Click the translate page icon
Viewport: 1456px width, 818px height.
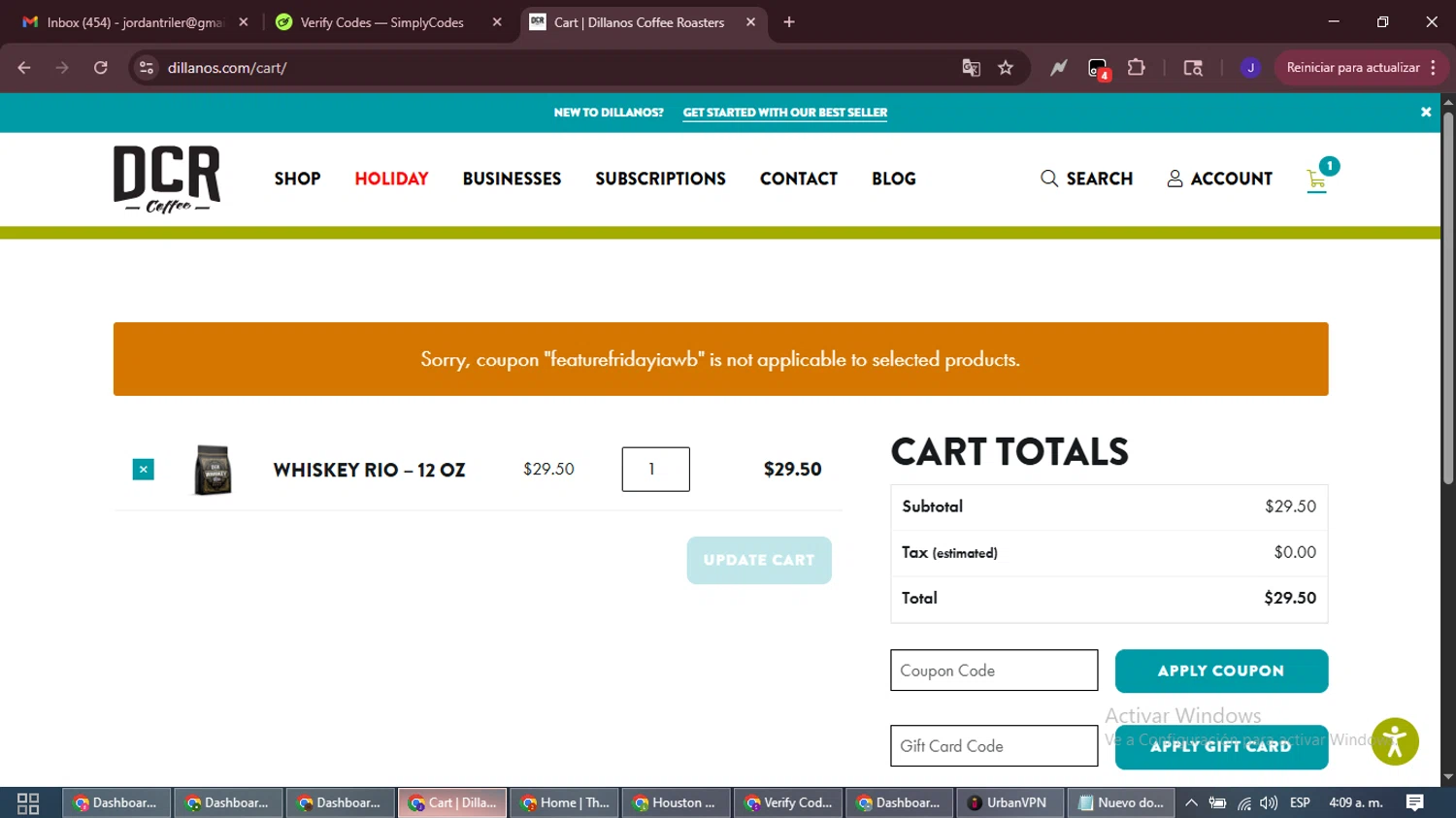971,68
